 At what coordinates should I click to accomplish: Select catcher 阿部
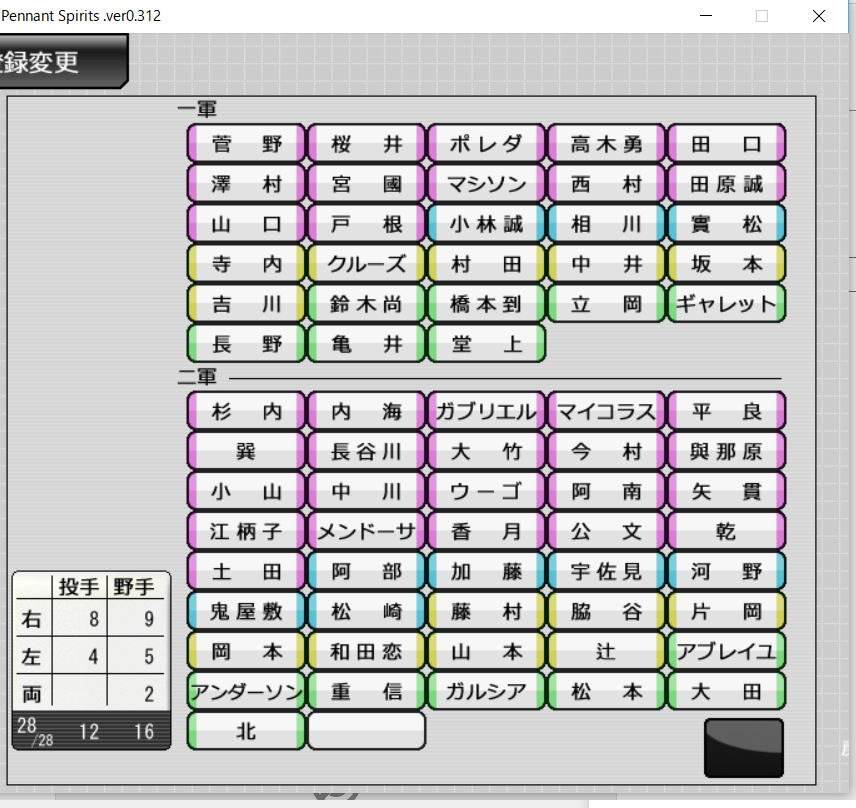[x=366, y=572]
